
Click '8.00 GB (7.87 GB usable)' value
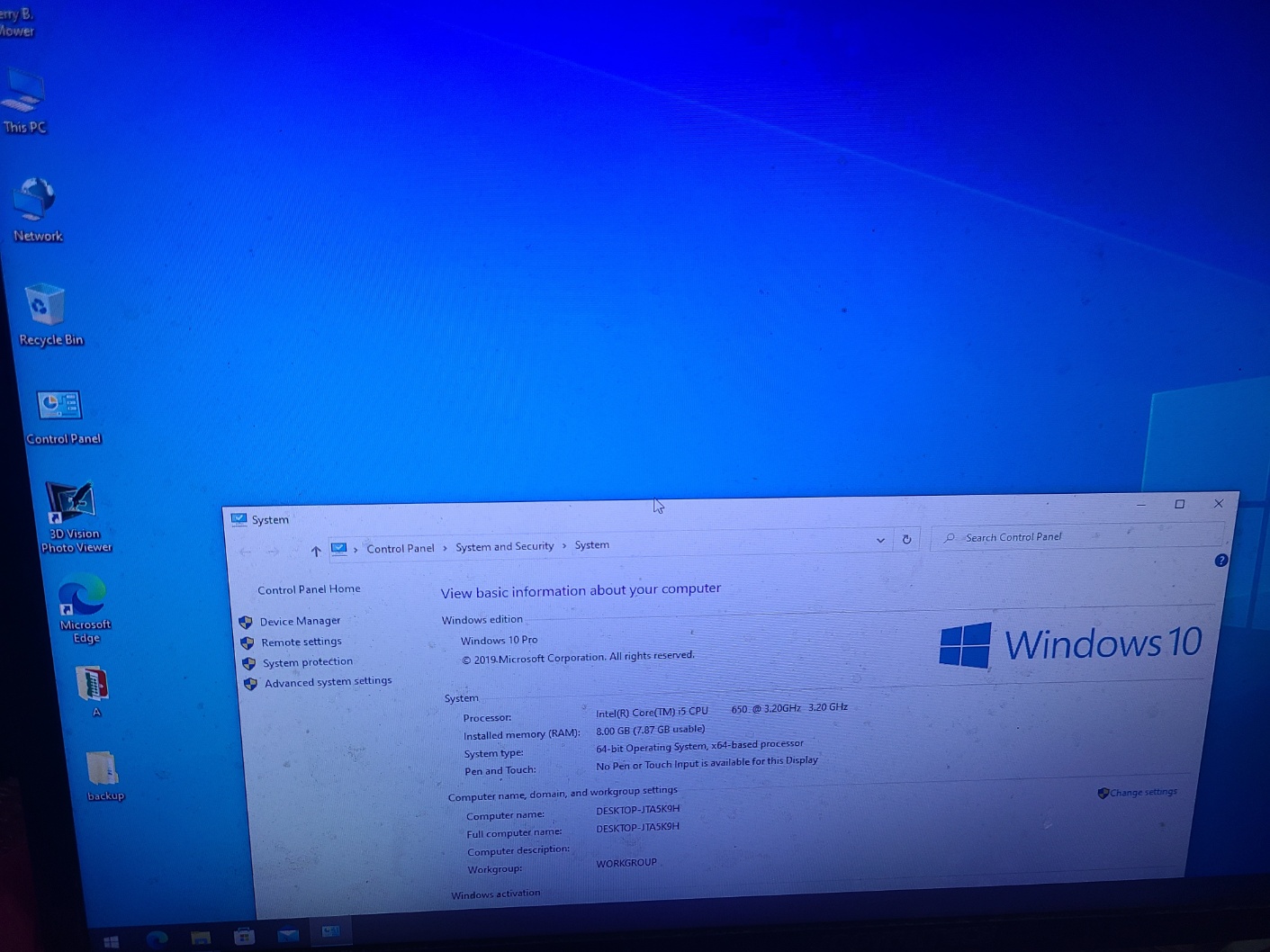(651, 730)
